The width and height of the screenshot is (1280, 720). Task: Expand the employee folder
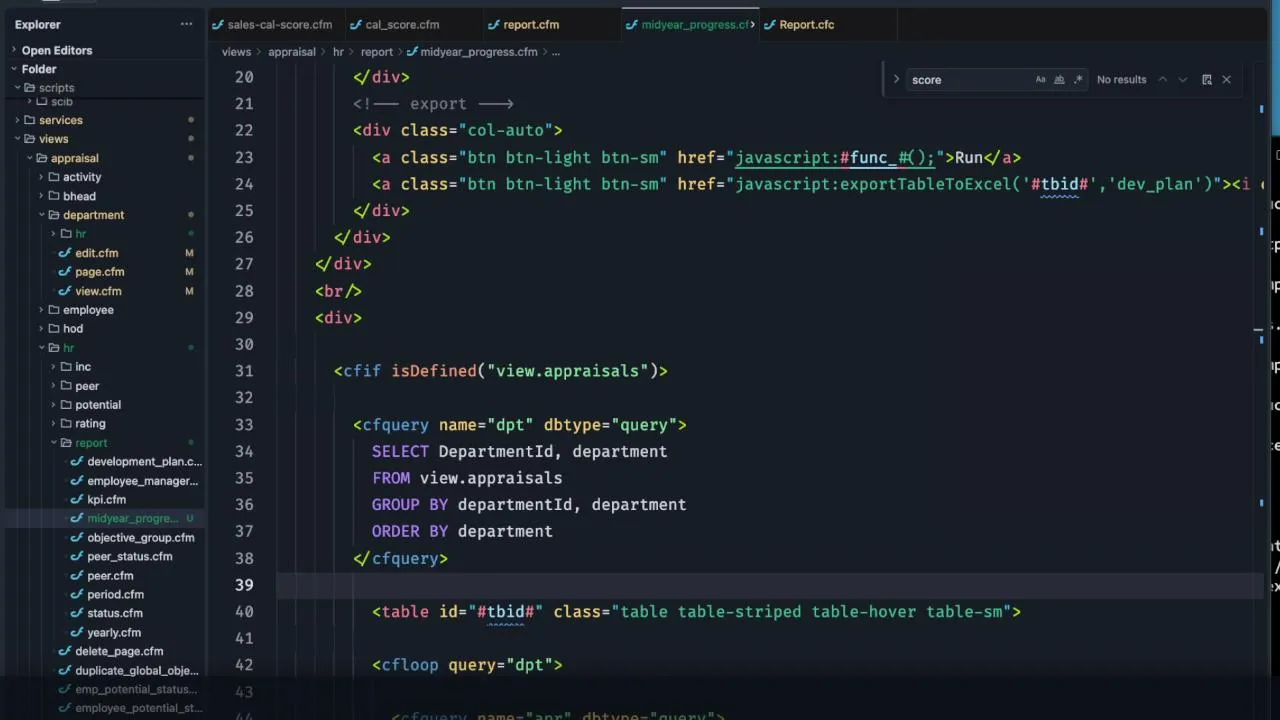[88, 310]
